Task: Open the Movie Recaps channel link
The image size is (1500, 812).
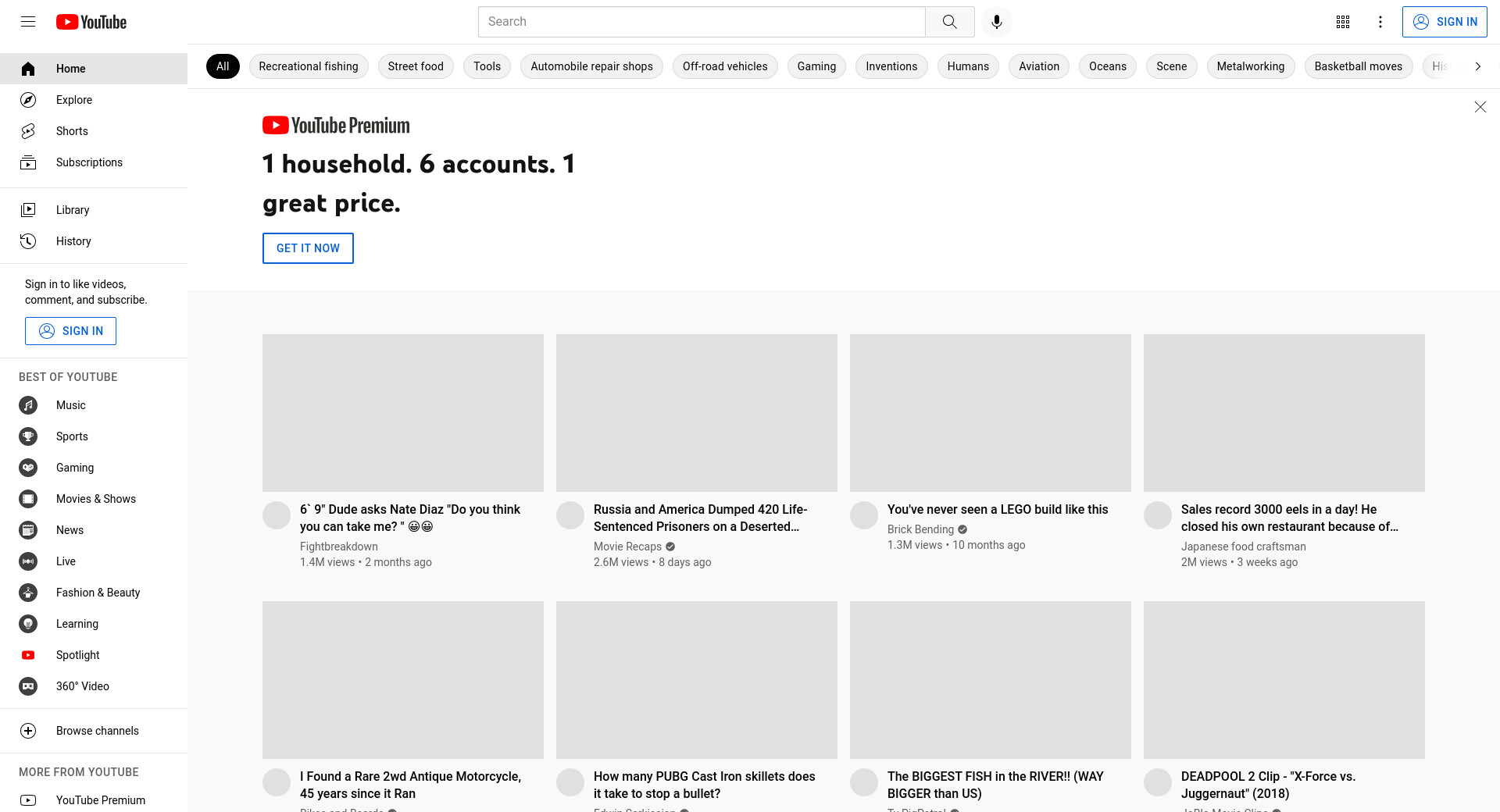Action: [x=627, y=547]
